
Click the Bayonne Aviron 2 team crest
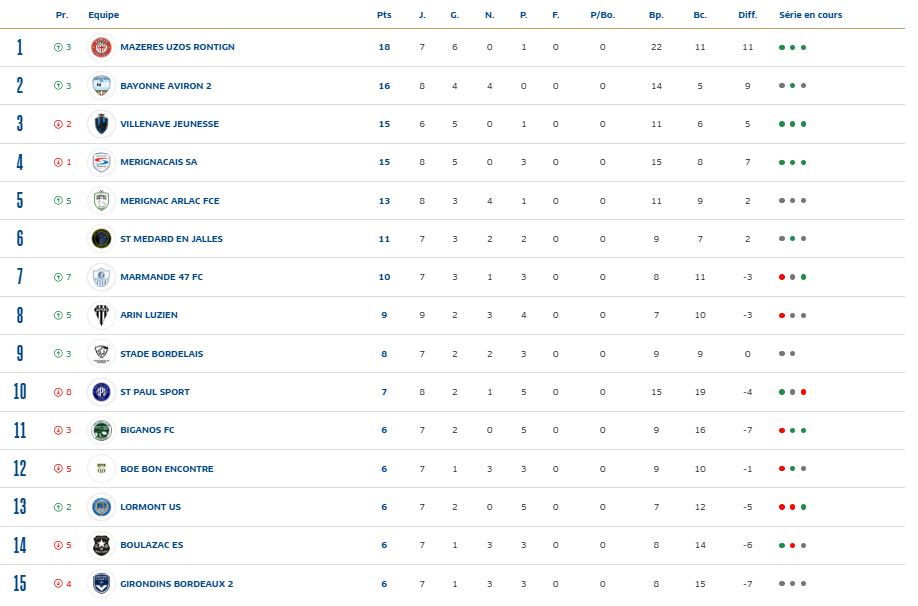pos(100,86)
